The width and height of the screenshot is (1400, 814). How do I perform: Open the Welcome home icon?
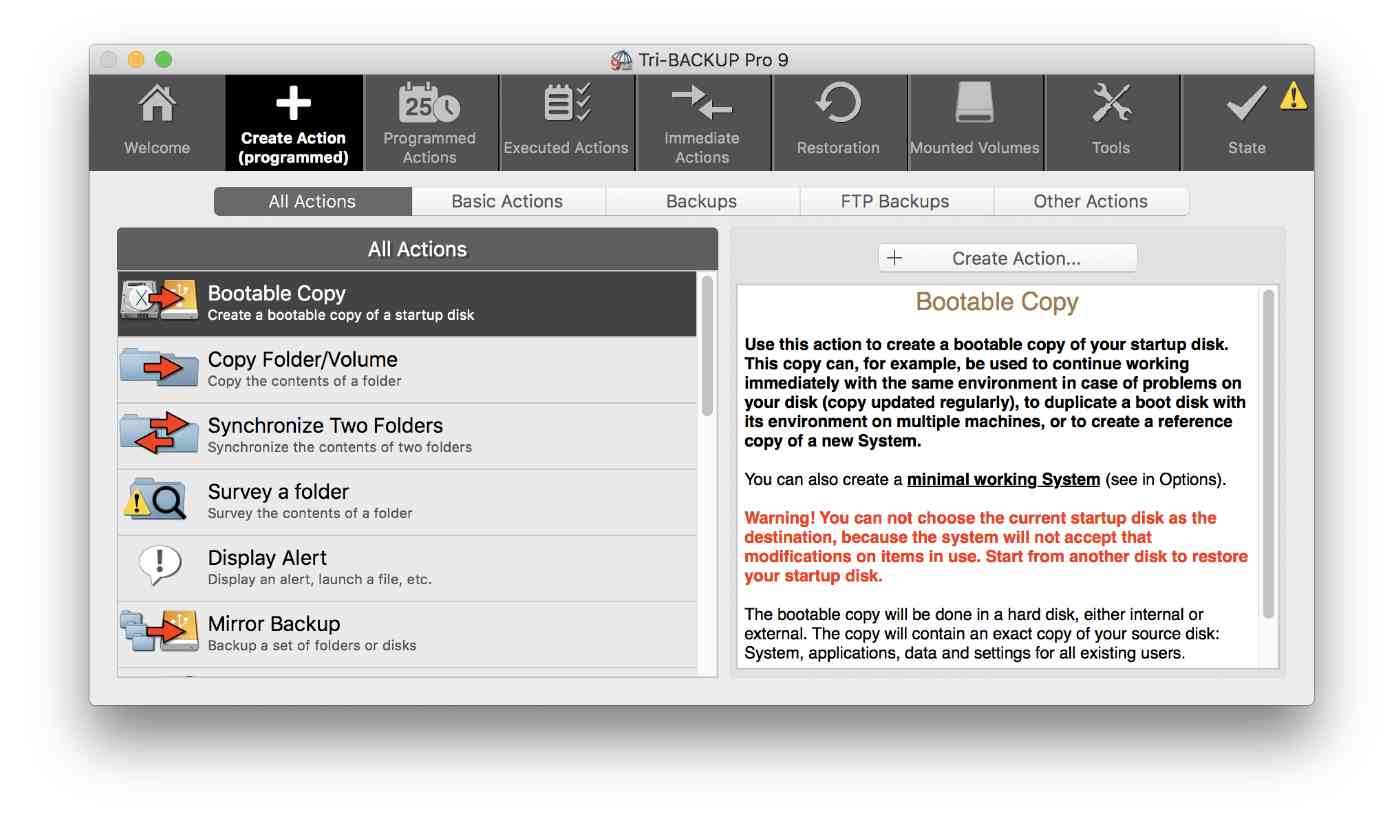tap(157, 104)
